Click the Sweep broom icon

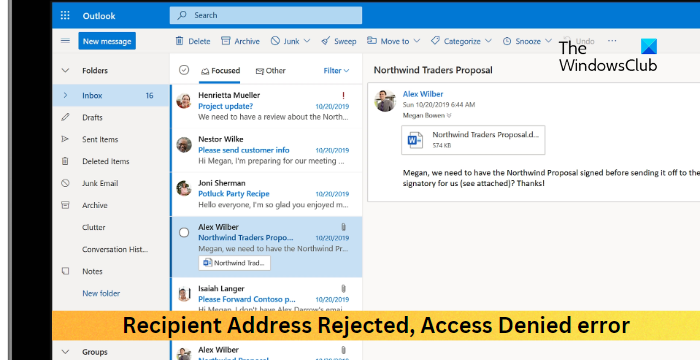point(325,41)
